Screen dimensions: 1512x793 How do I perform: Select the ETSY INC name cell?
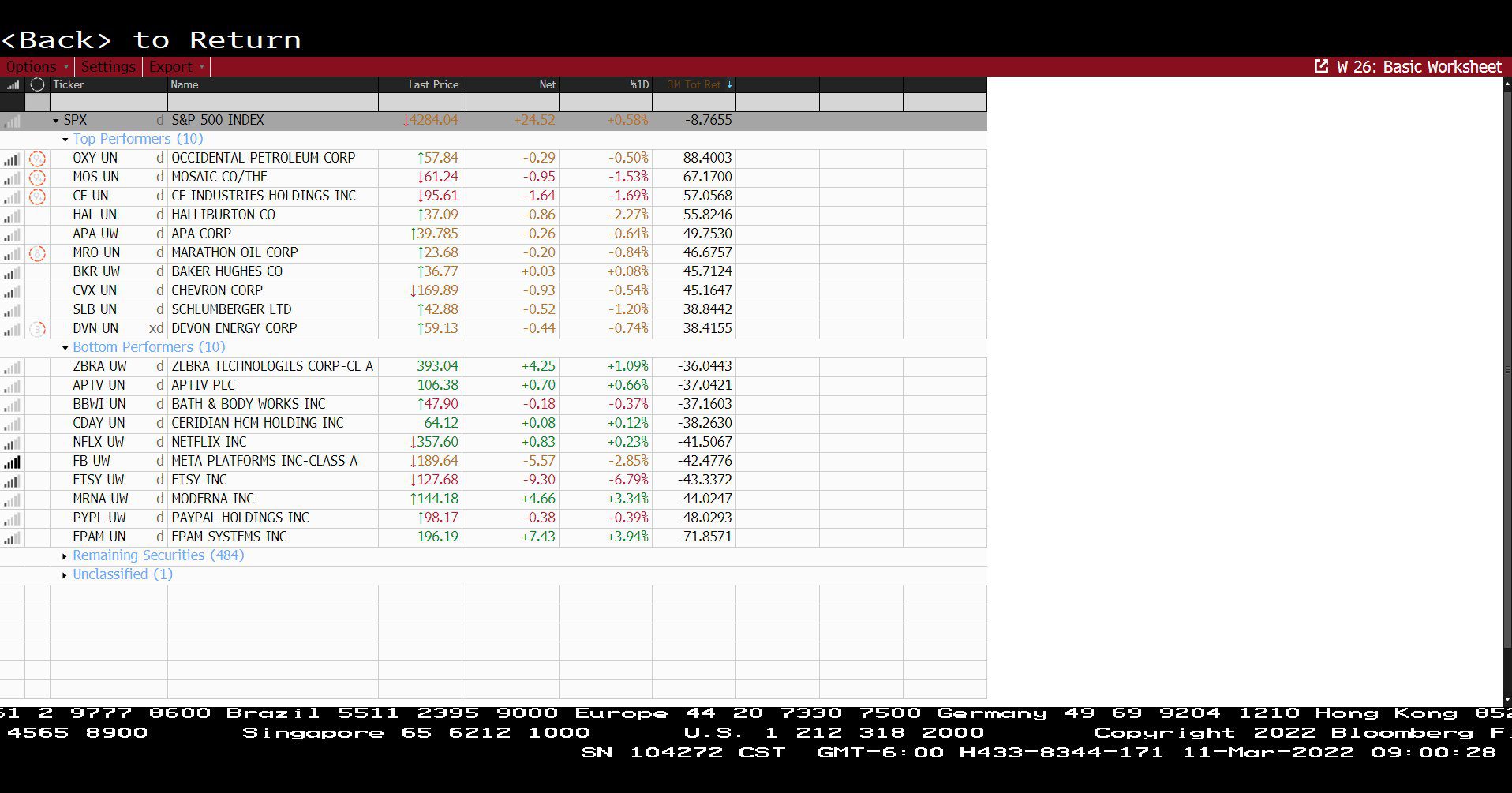click(x=273, y=481)
